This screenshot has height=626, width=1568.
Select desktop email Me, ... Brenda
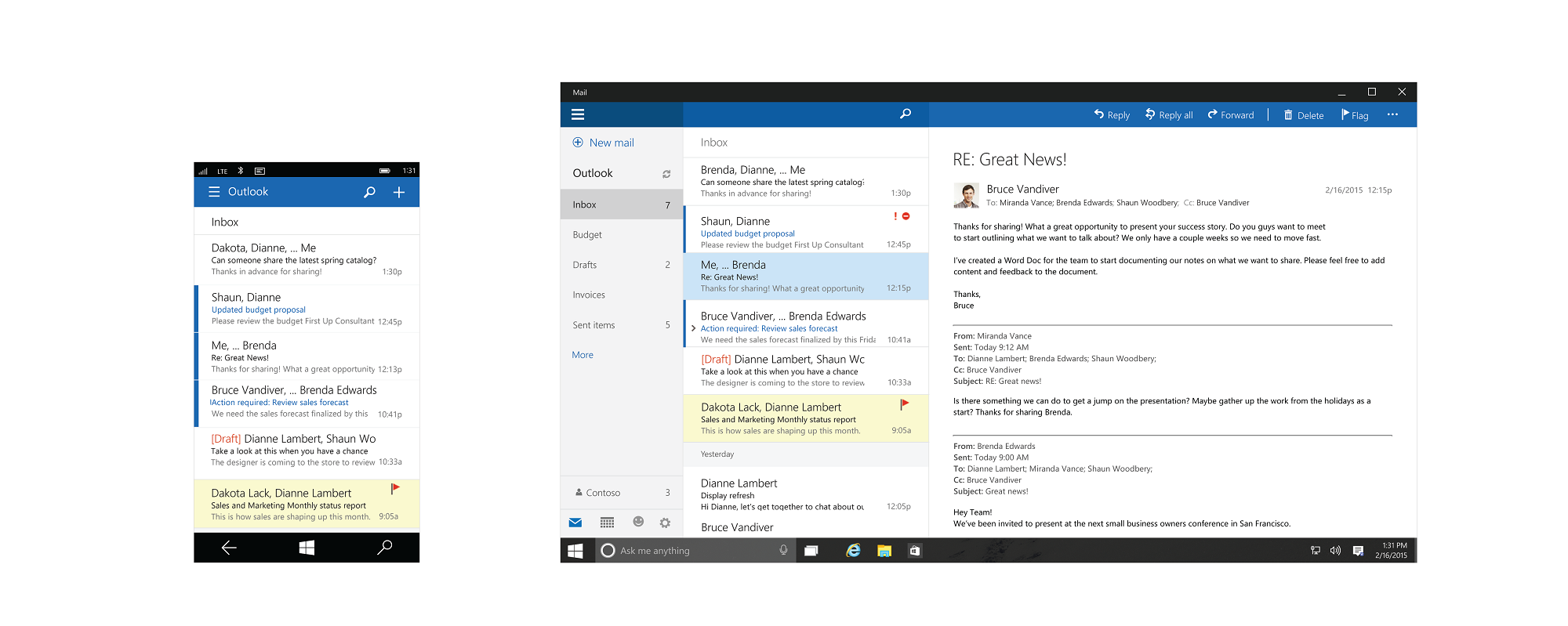[806, 276]
